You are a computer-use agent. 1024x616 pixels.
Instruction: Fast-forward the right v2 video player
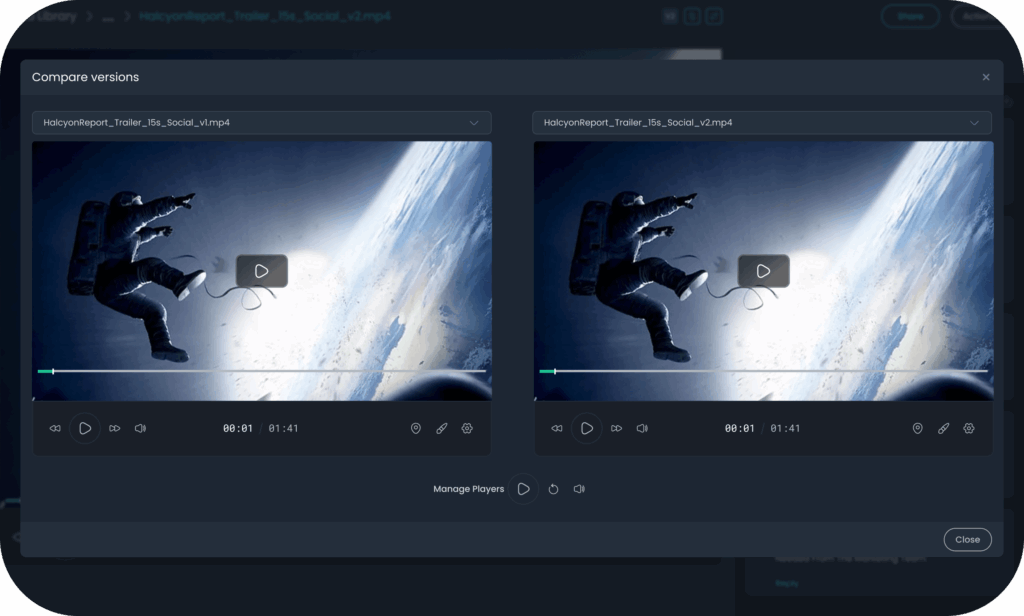pos(616,429)
